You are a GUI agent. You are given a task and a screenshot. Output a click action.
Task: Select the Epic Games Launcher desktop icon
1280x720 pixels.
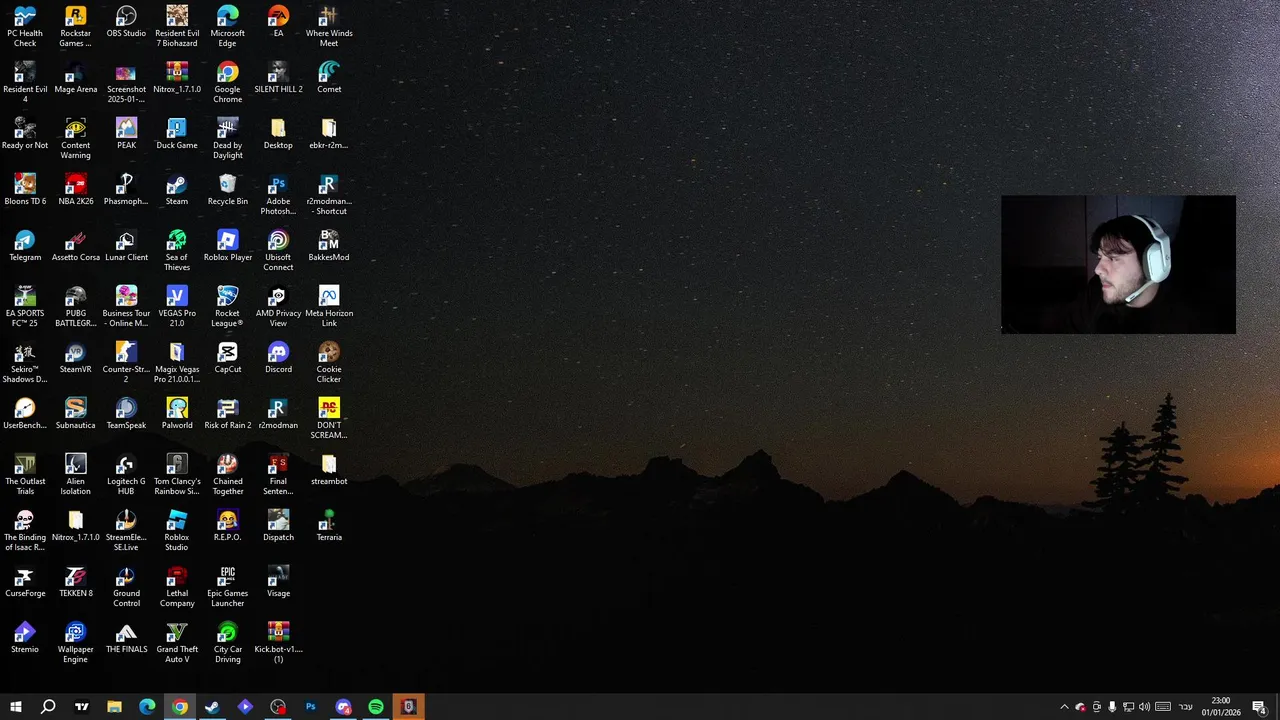pos(227,586)
